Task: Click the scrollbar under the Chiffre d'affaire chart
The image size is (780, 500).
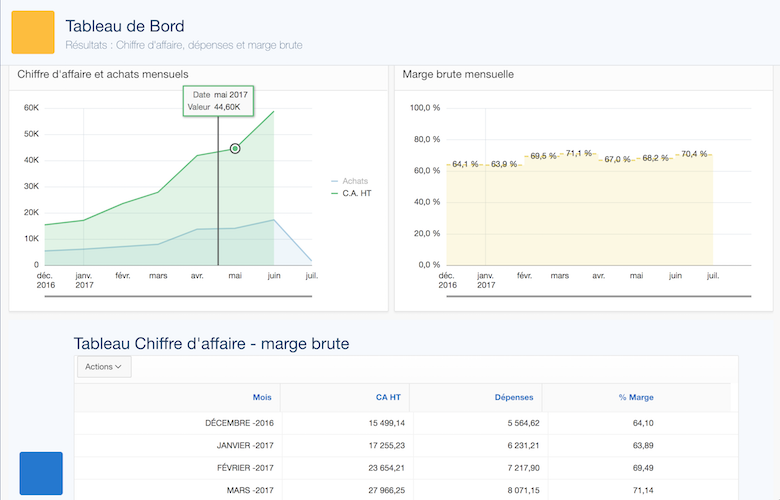Action: tap(199, 297)
